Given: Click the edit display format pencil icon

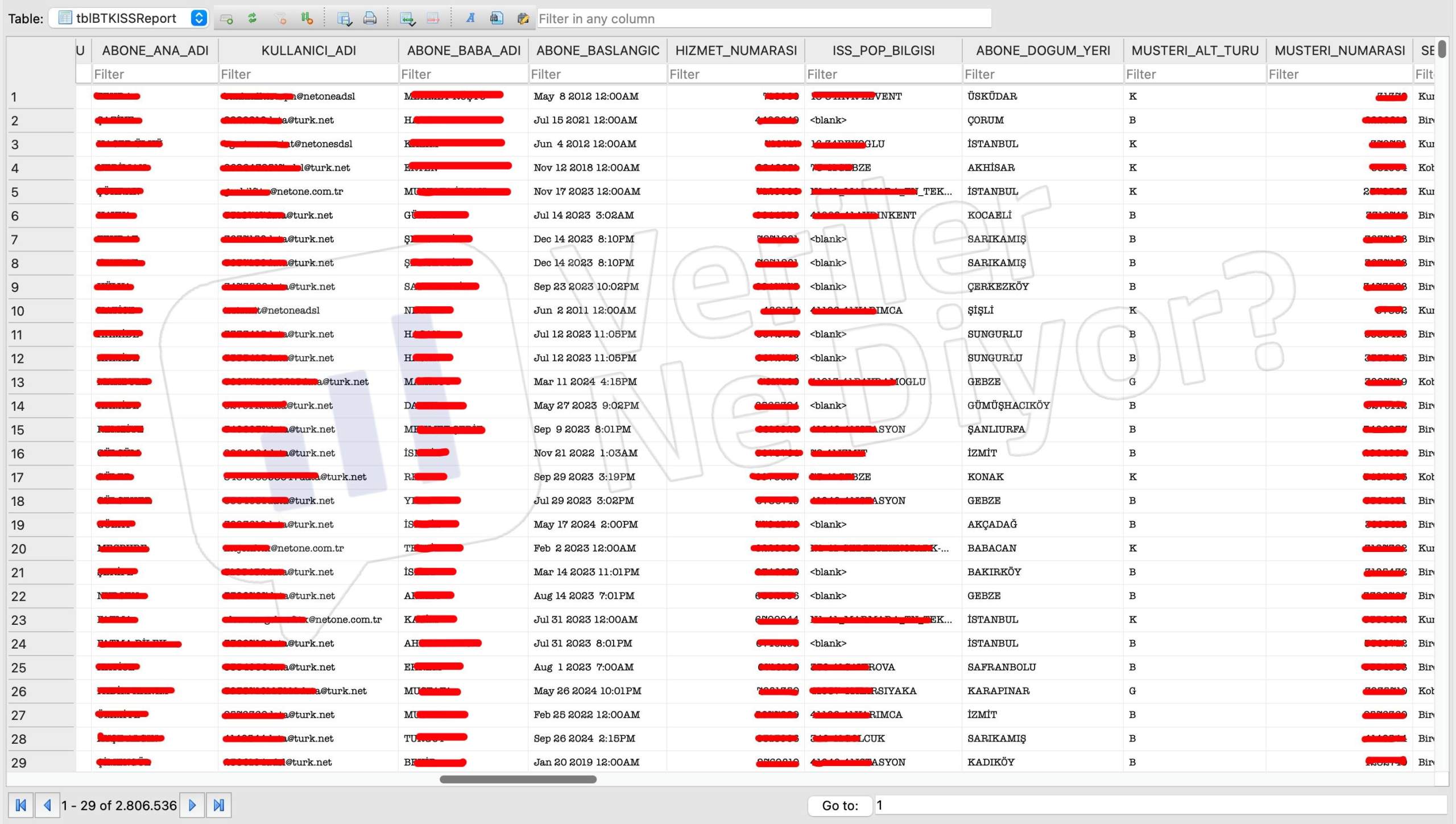Looking at the screenshot, I should [523, 18].
